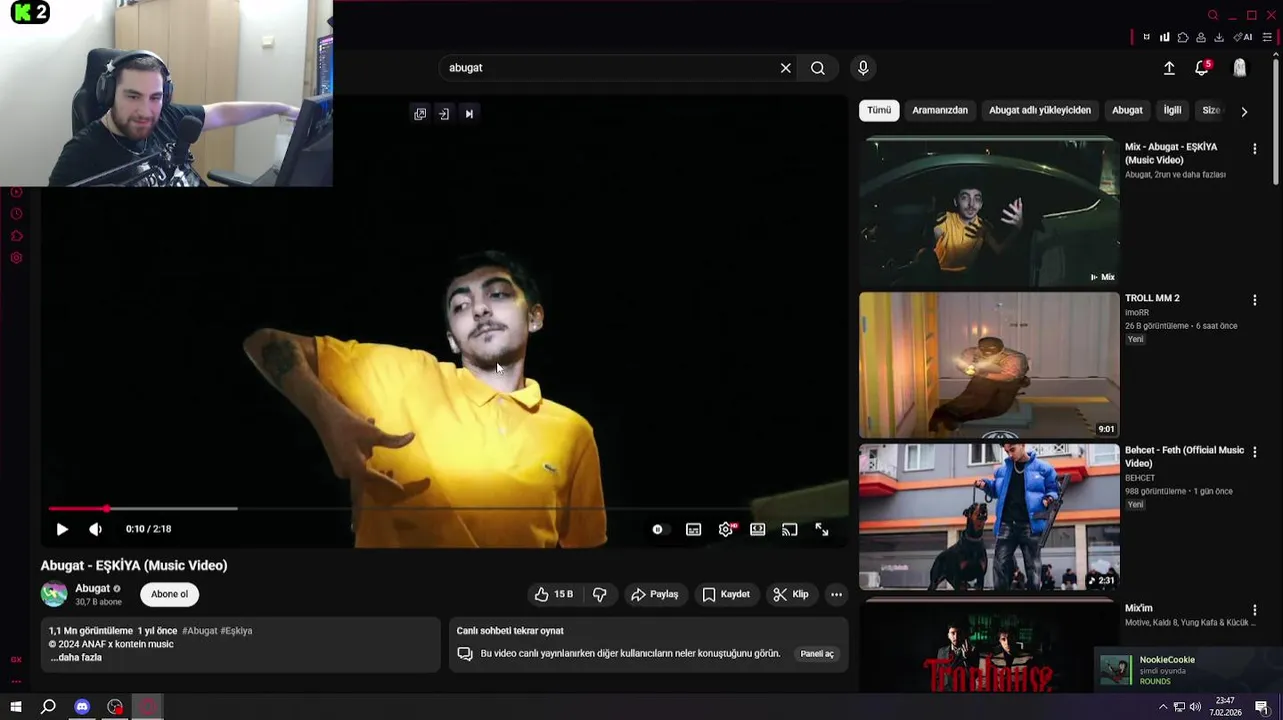Run search with magnifier icon

pyautogui.click(x=818, y=68)
